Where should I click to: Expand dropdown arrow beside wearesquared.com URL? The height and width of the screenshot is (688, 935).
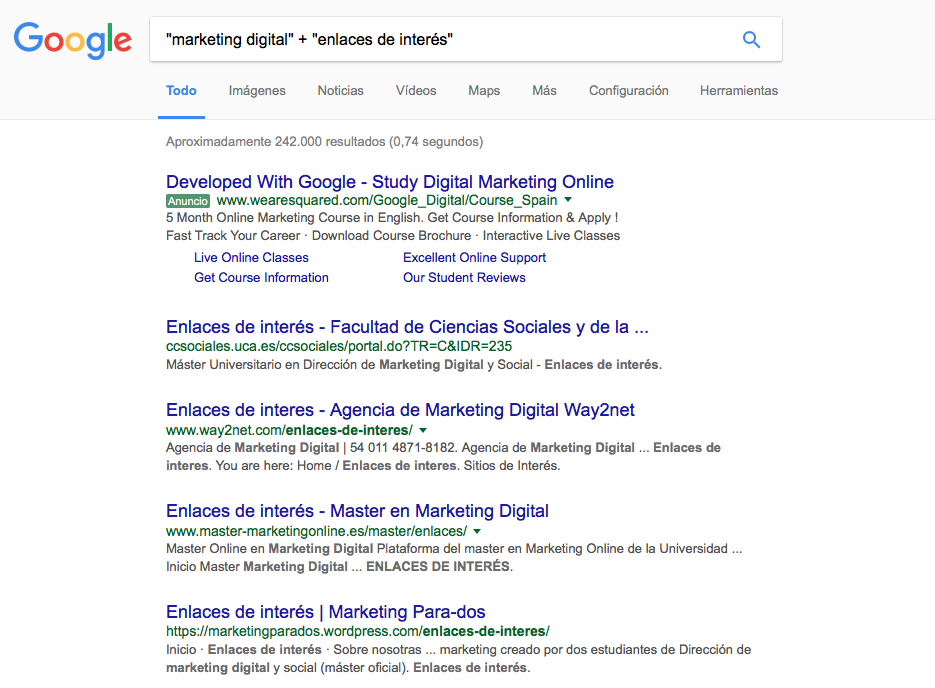tap(568, 200)
